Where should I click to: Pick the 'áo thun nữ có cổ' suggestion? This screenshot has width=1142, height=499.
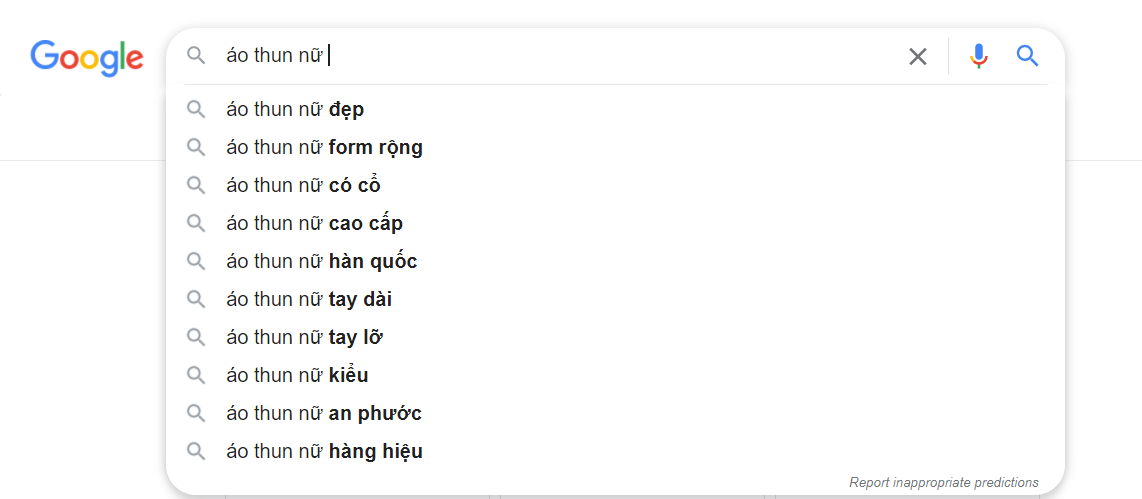tap(303, 185)
